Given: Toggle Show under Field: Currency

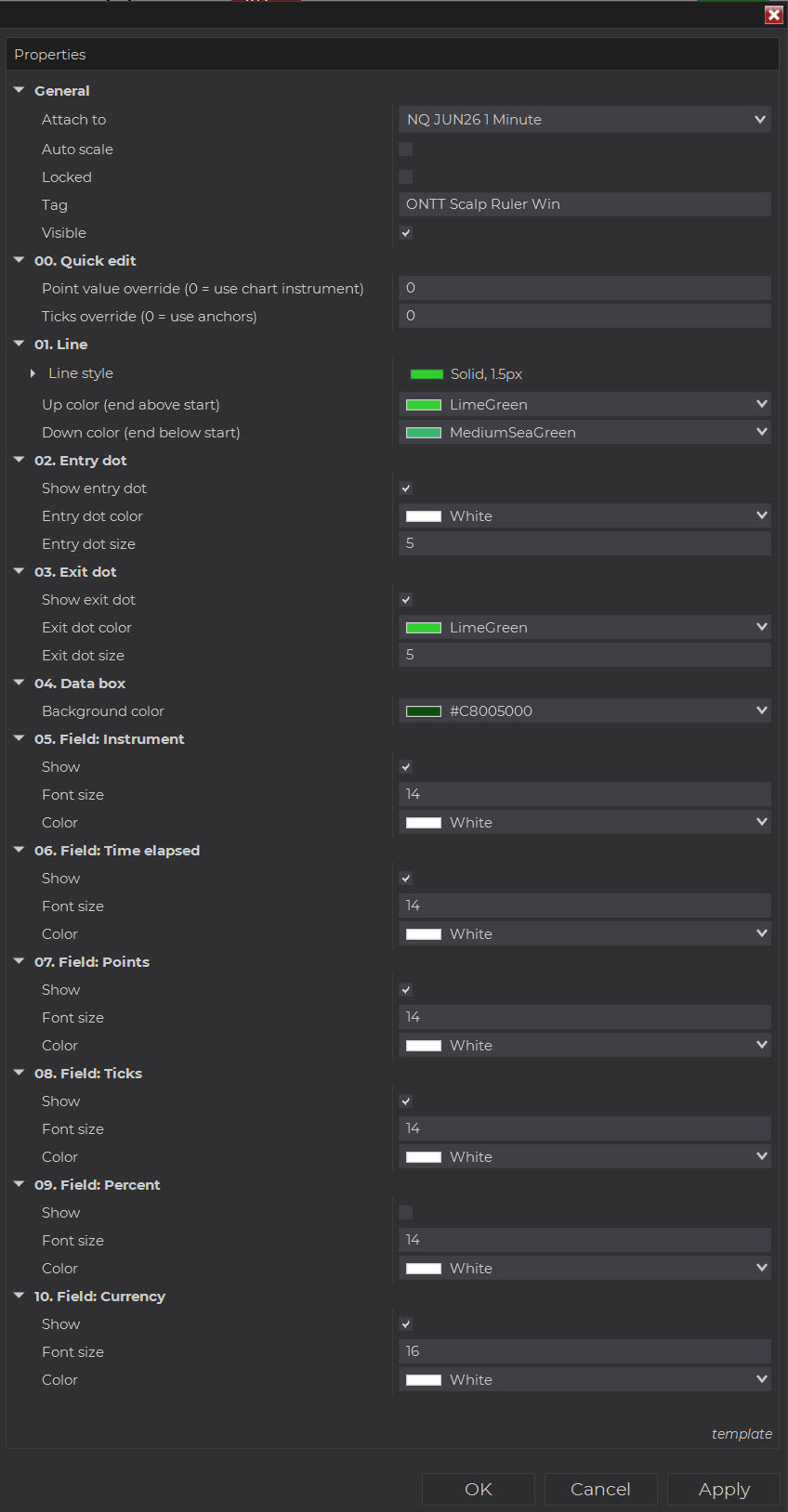Looking at the screenshot, I should pyautogui.click(x=406, y=1323).
